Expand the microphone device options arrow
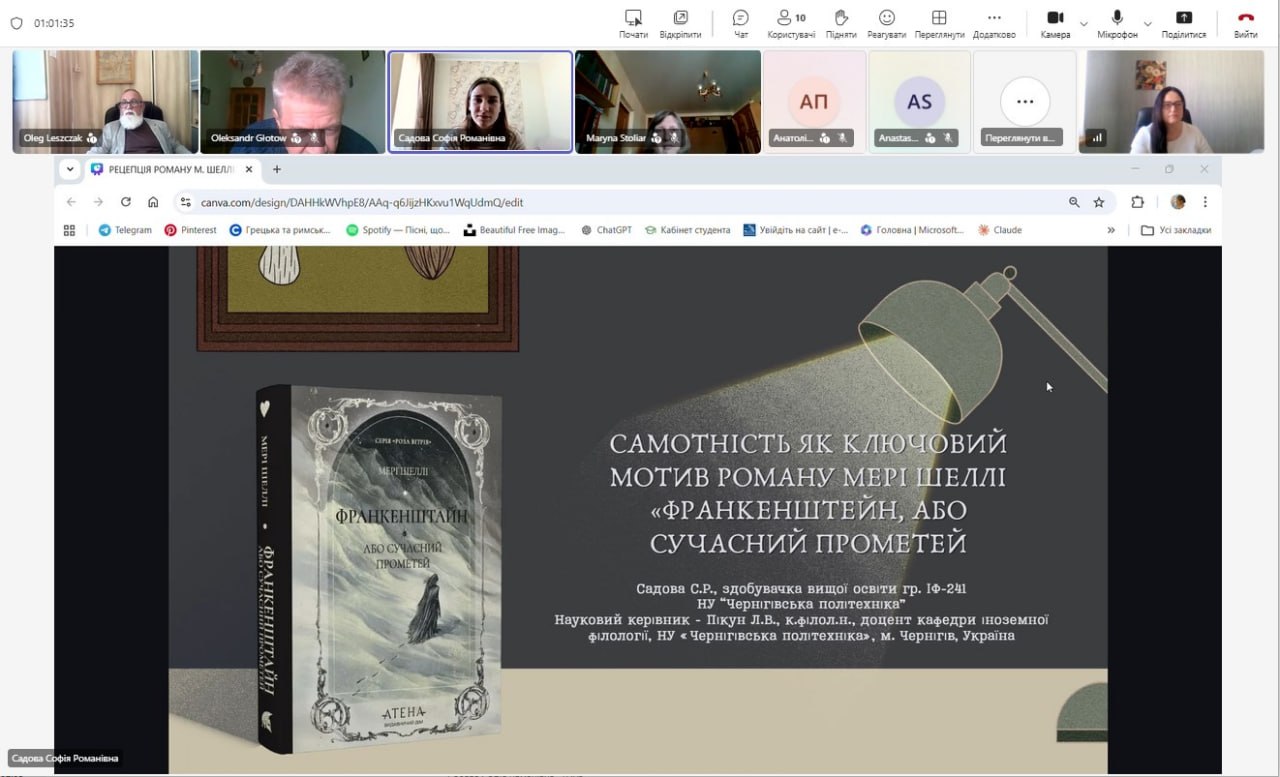The height and width of the screenshot is (777, 1280). point(1148,23)
